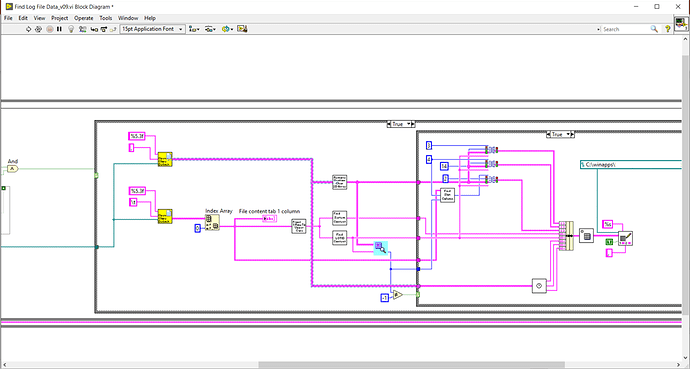Toggle Highlight Execution light bulb
The height and width of the screenshot is (369, 690).
click(x=71, y=29)
